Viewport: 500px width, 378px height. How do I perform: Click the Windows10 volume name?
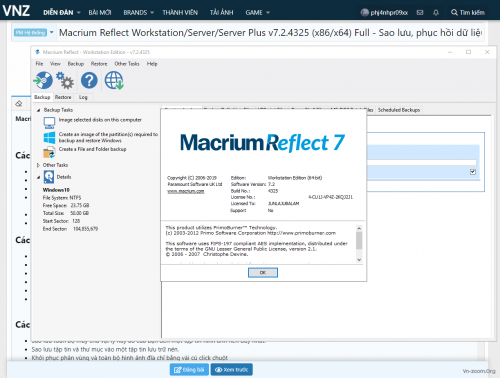click(56, 190)
